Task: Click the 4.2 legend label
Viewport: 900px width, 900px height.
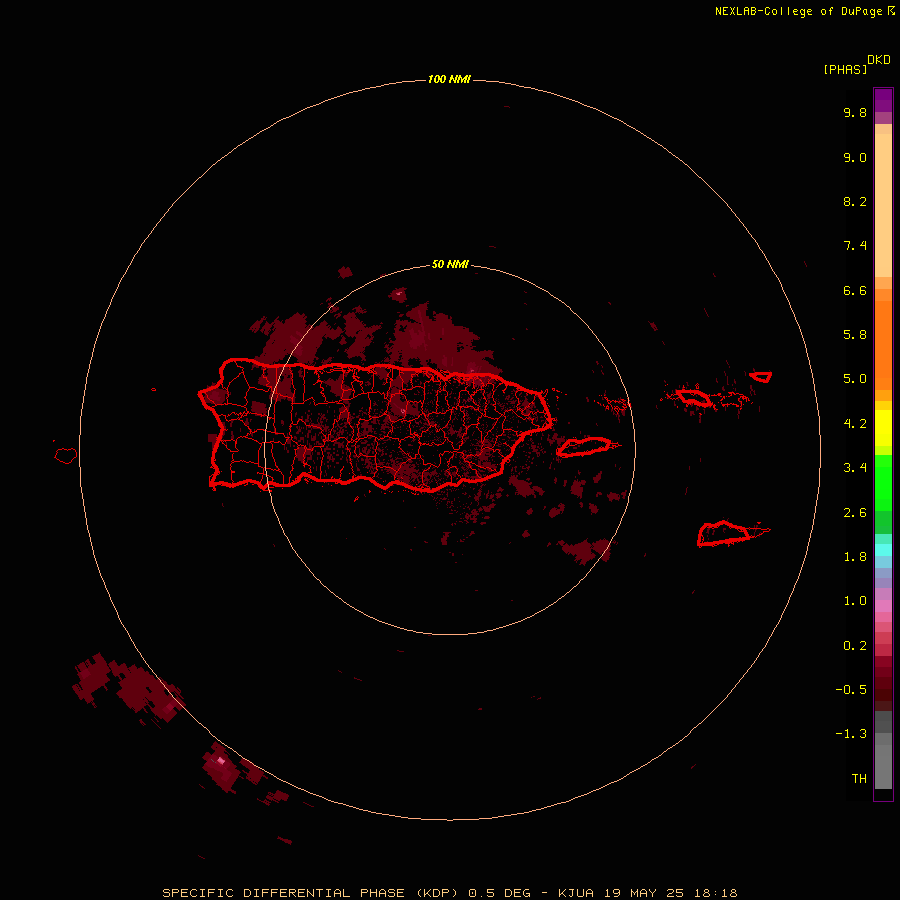Action: coord(855,424)
